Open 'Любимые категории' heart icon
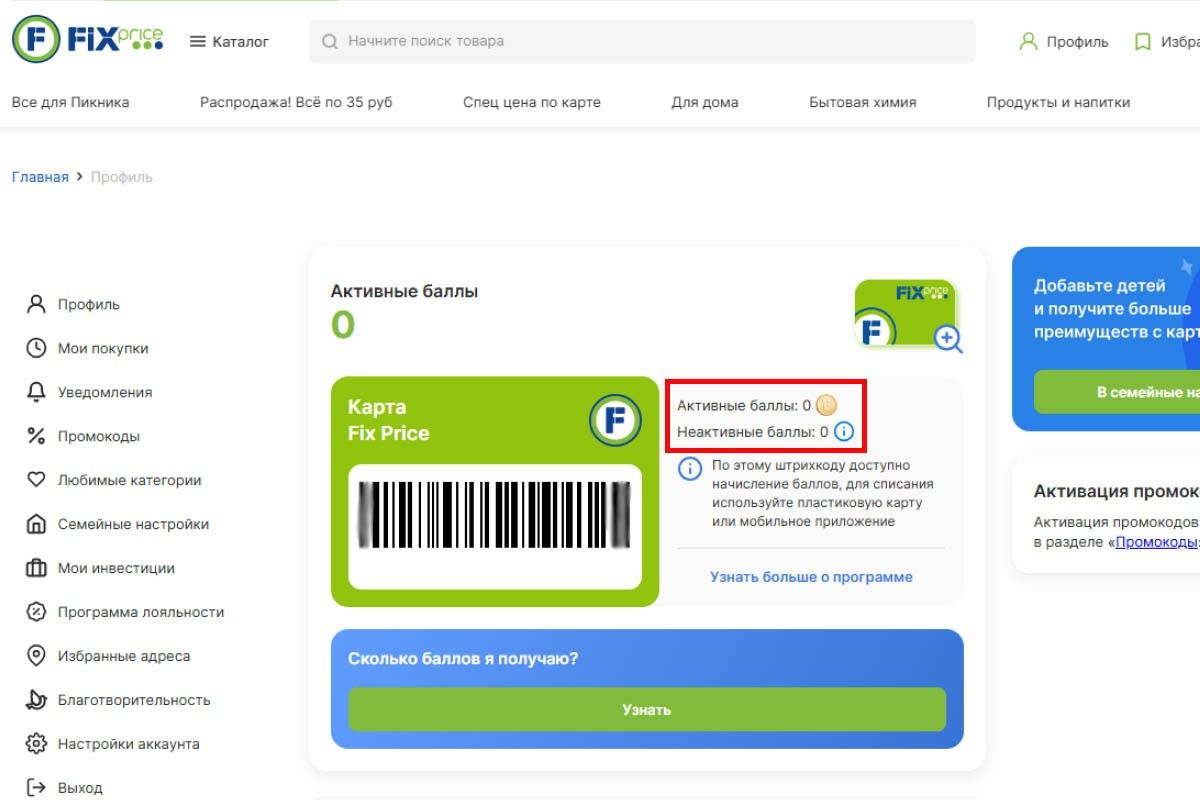1200x800 pixels. (x=36, y=480)
